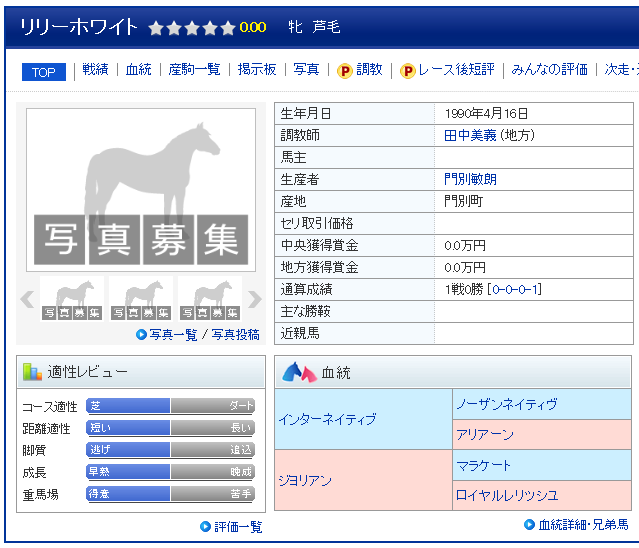639x548 pixels.
Task: Click the large 写真募集 placeholder image
Action: coord(141,190)
